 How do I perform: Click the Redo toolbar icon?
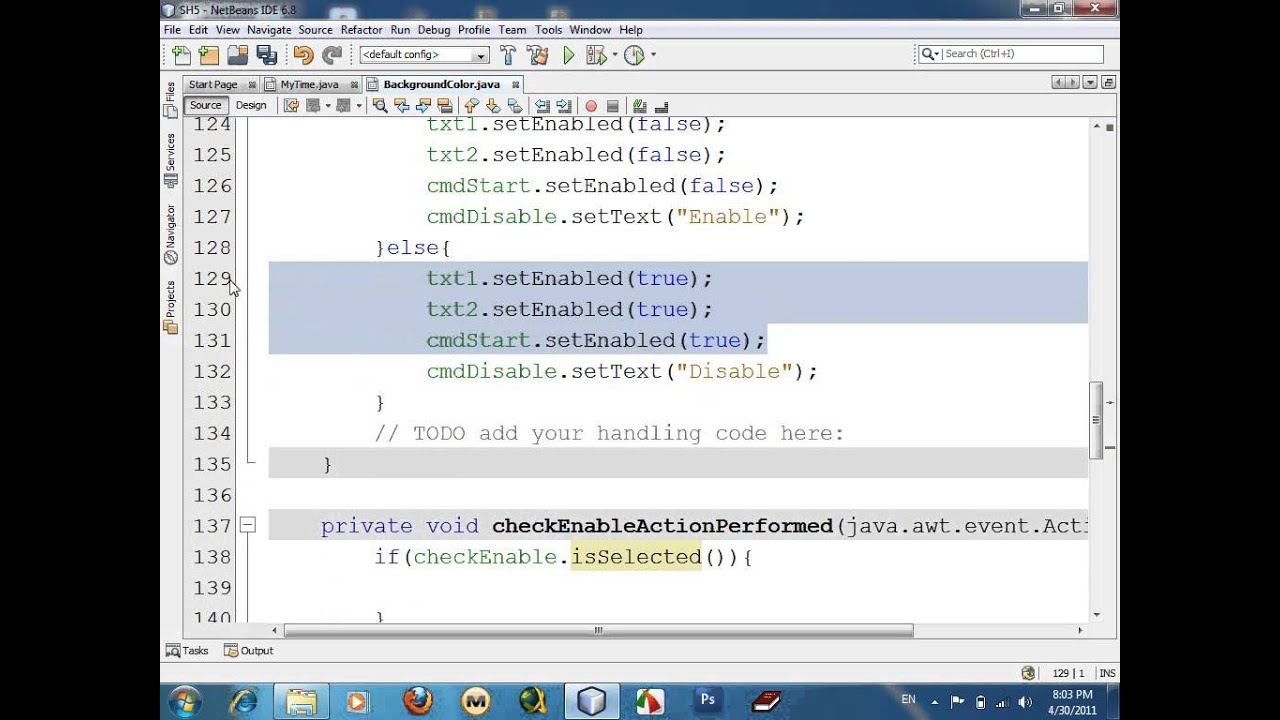click(332, 55)
